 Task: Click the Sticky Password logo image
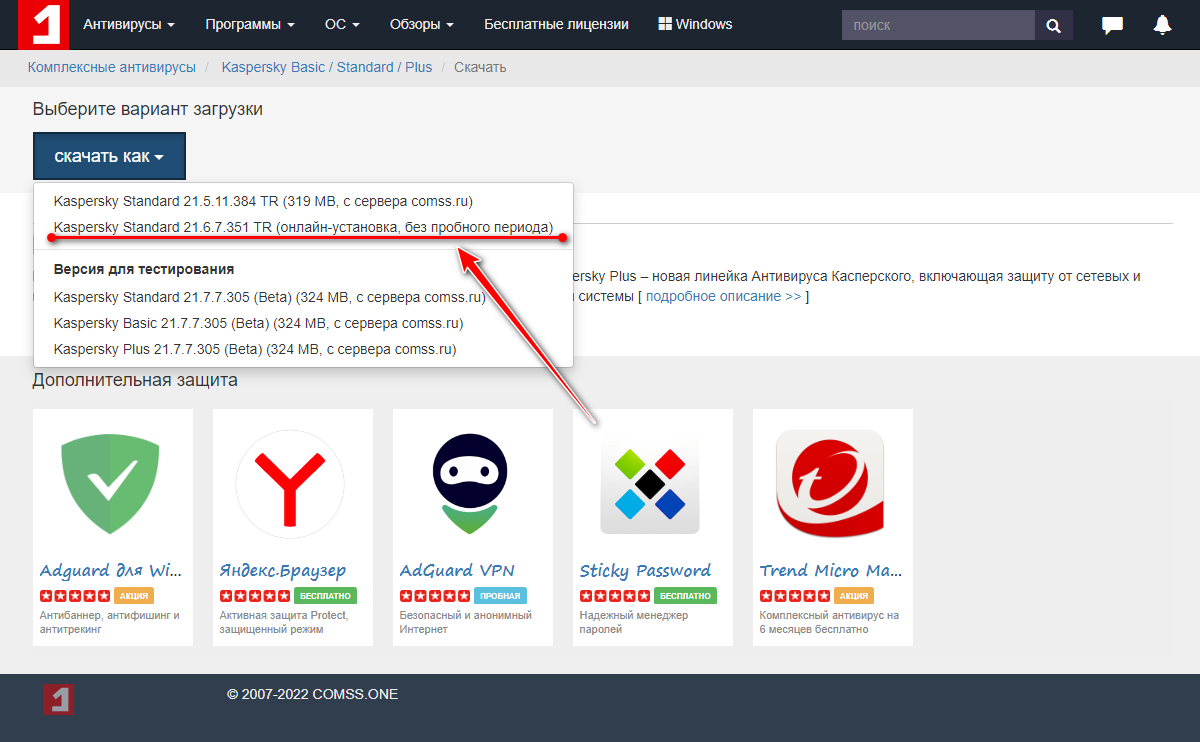[650, 485]
